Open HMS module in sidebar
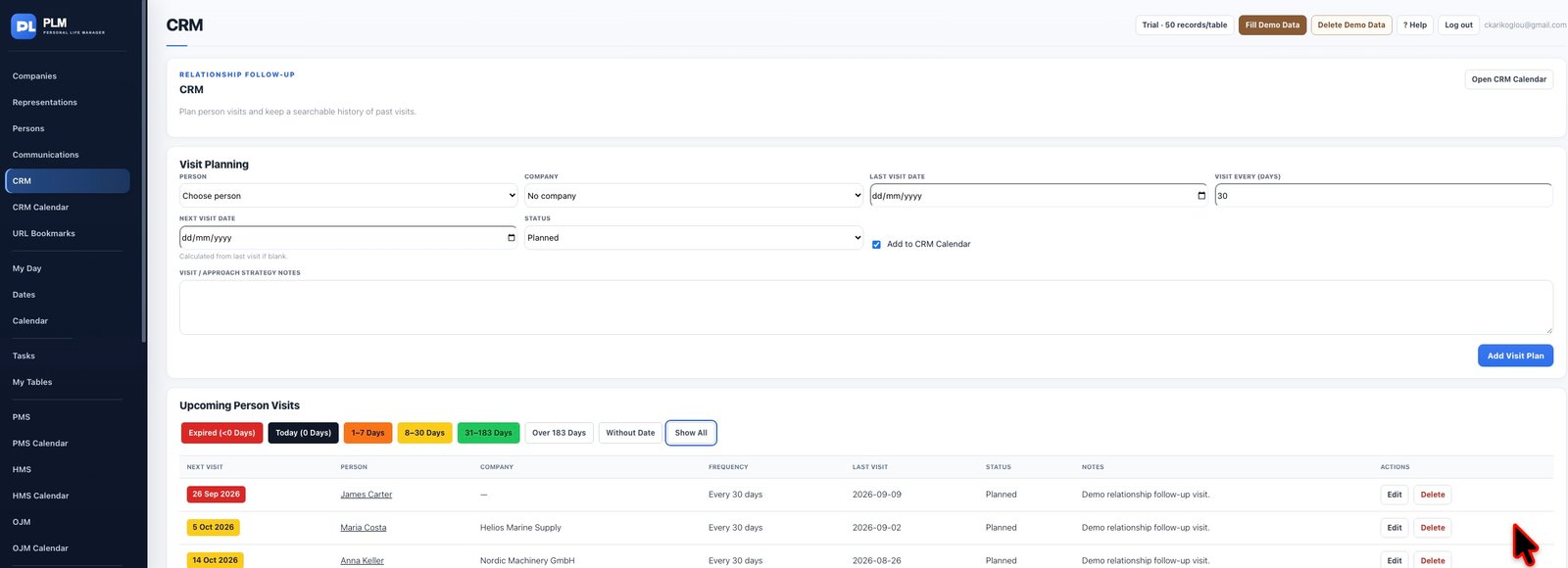The height and width of the screenshot is (568, 1568). point(22,470)
